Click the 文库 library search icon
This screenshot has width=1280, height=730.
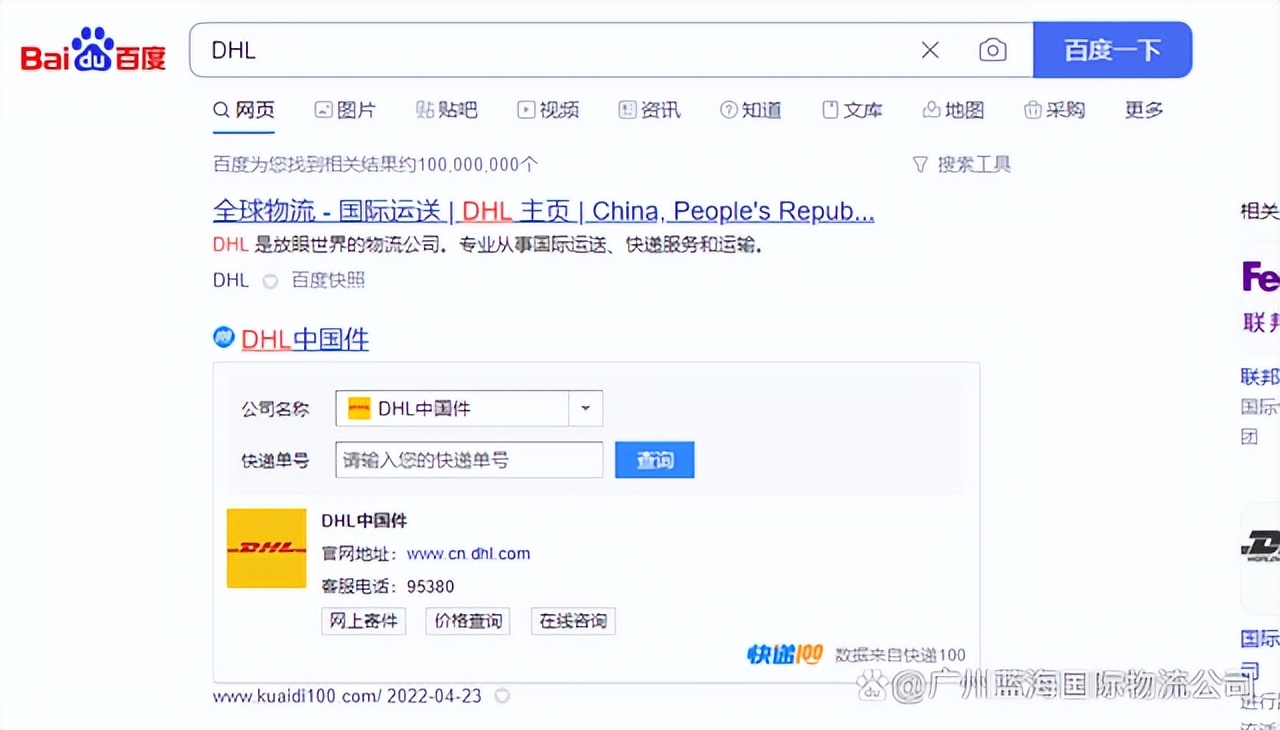852,110
